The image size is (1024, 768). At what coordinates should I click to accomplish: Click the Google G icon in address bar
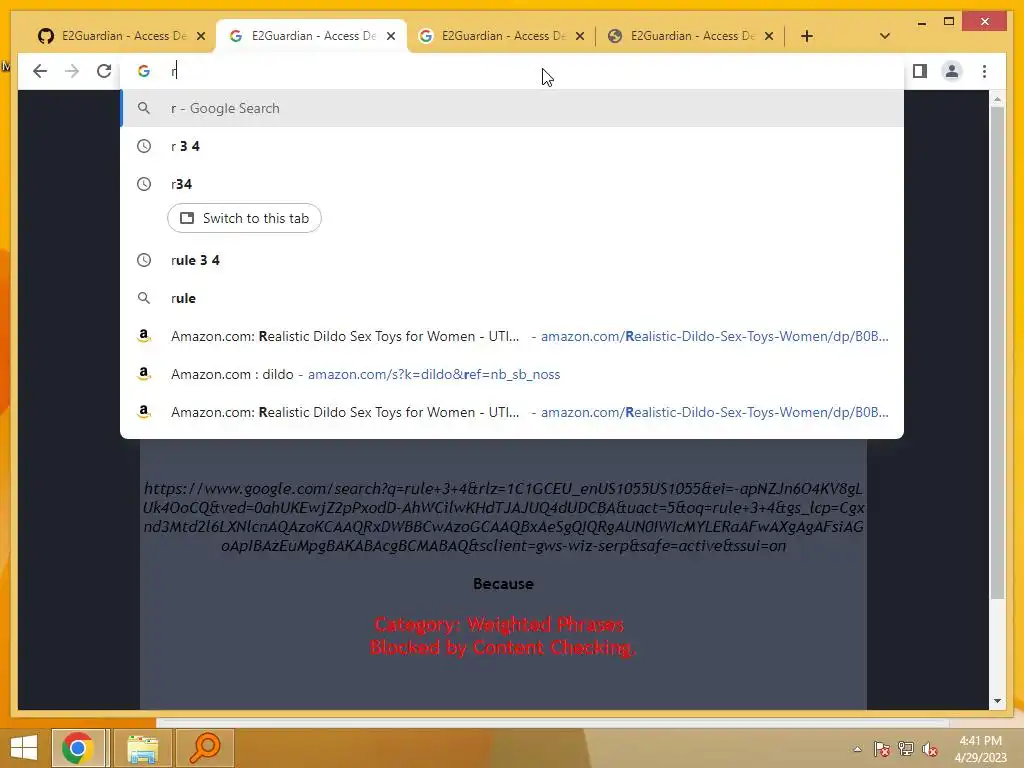(x=144, y=71)
